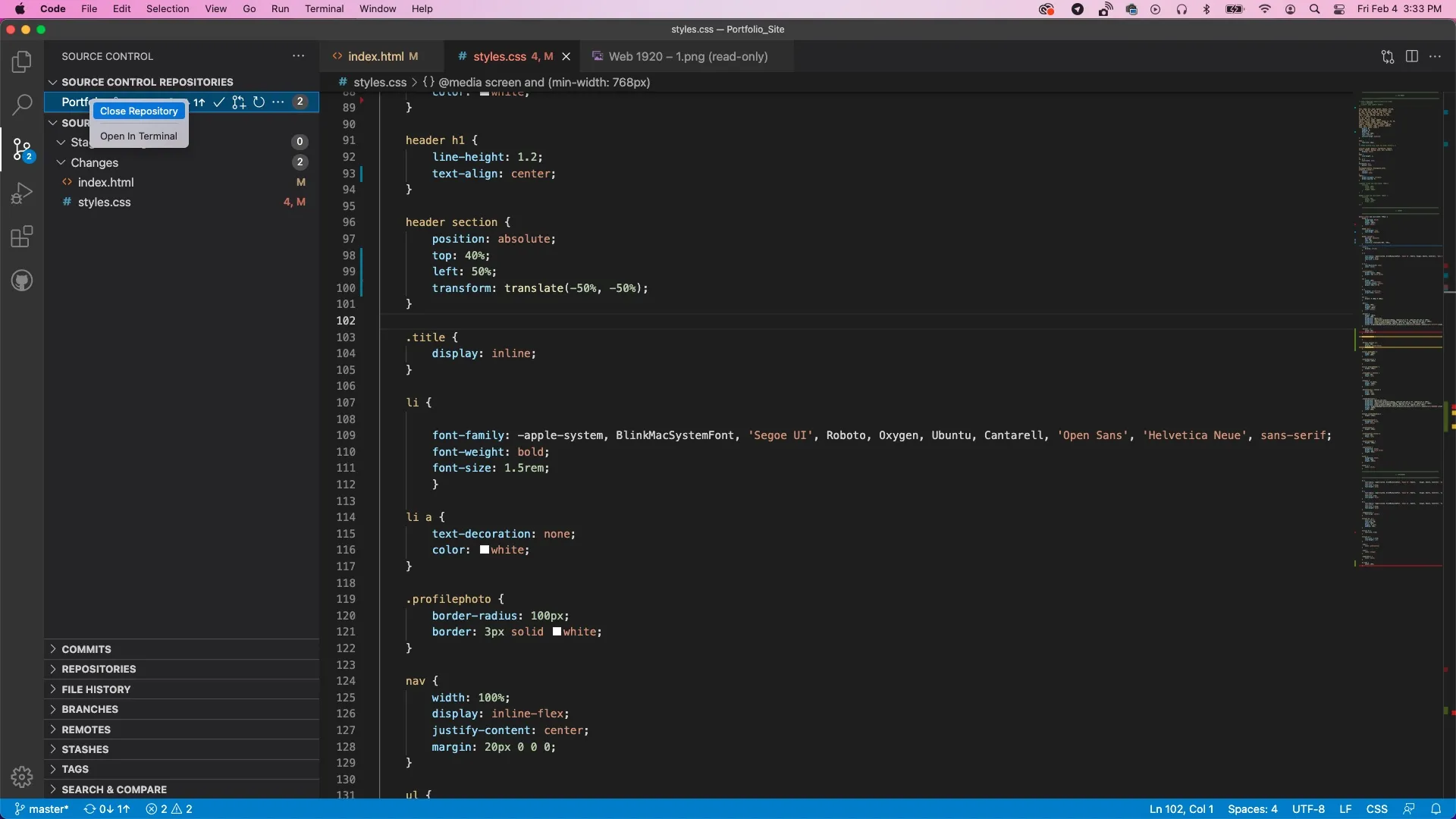Expand the COMMITS section

(86, 649)
